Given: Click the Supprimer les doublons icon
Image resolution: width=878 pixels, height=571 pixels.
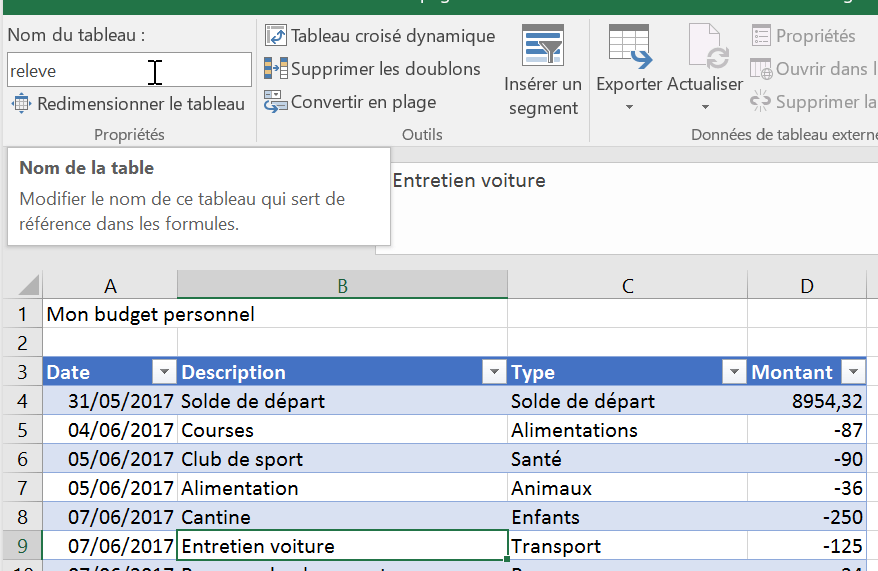Looking at the screenshot, I should tap(275, 68).
